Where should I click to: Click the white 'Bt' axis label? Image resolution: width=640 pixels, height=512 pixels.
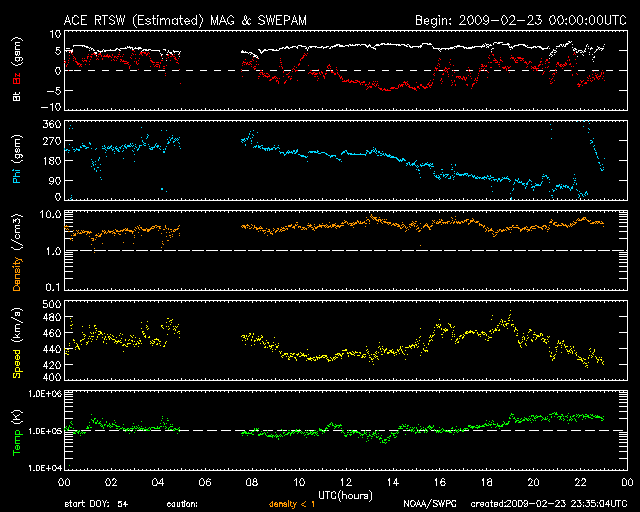pyautogui.click(x=17, y=96)
